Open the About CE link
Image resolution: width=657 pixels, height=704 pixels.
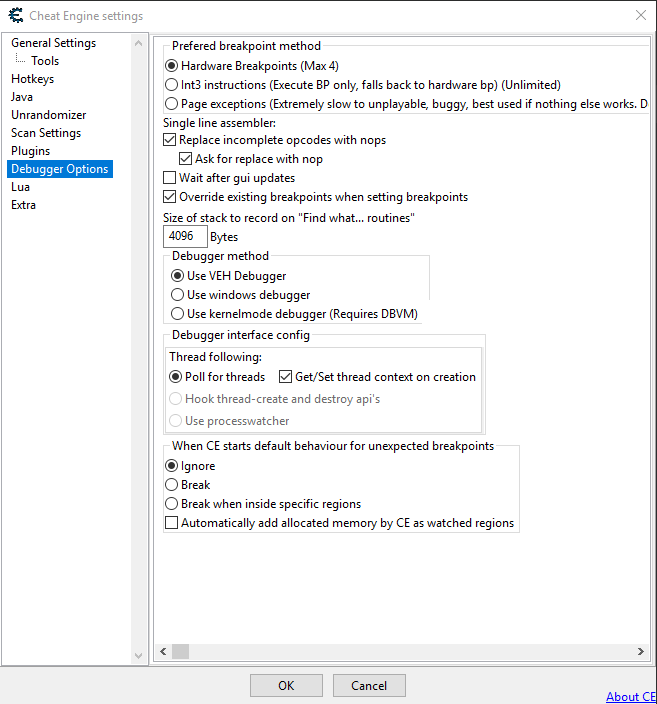[630, 697]
